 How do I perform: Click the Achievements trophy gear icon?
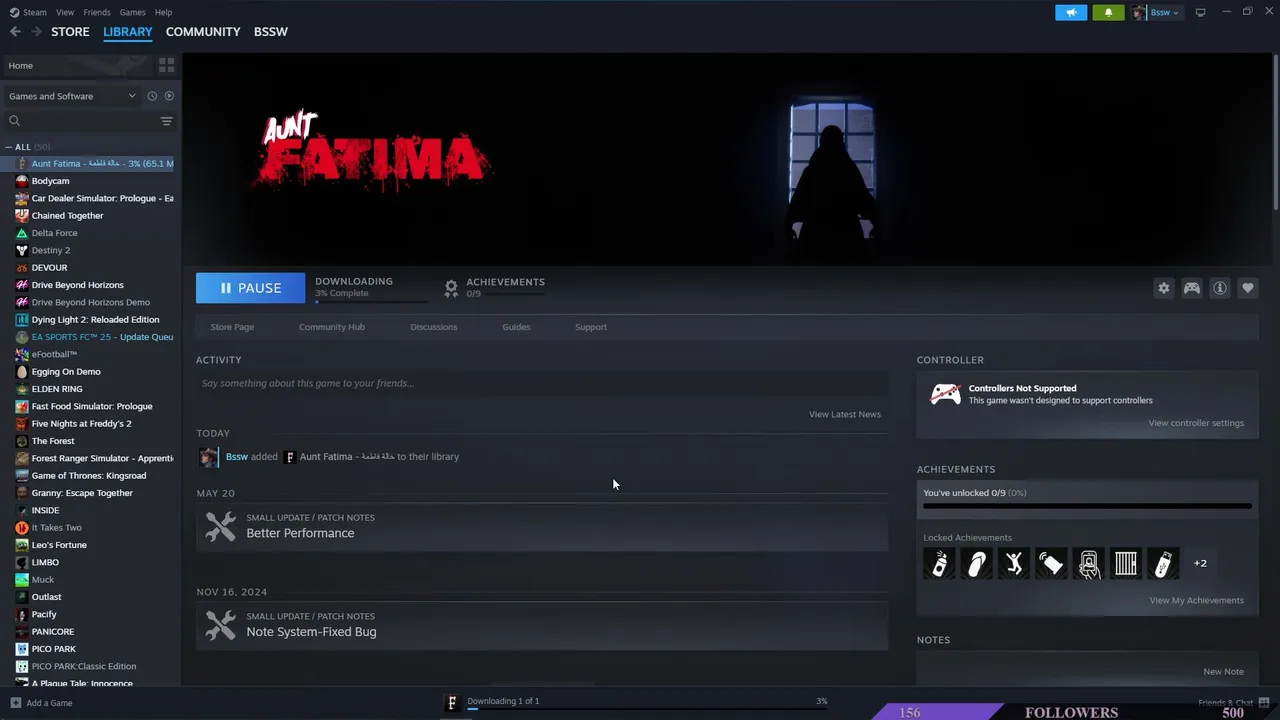pyautogui.click(x=451, y=288)
